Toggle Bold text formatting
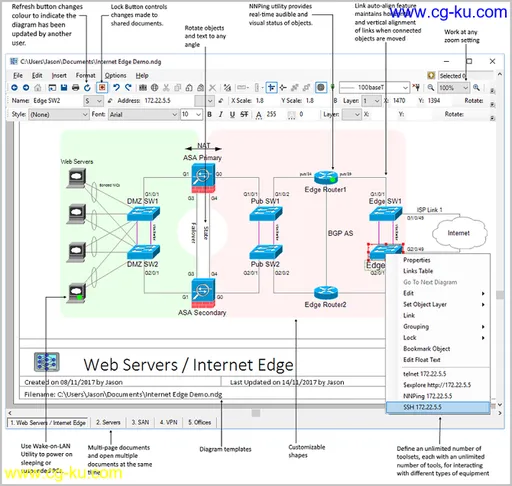The image size is (512, 486). coord(210,114)
